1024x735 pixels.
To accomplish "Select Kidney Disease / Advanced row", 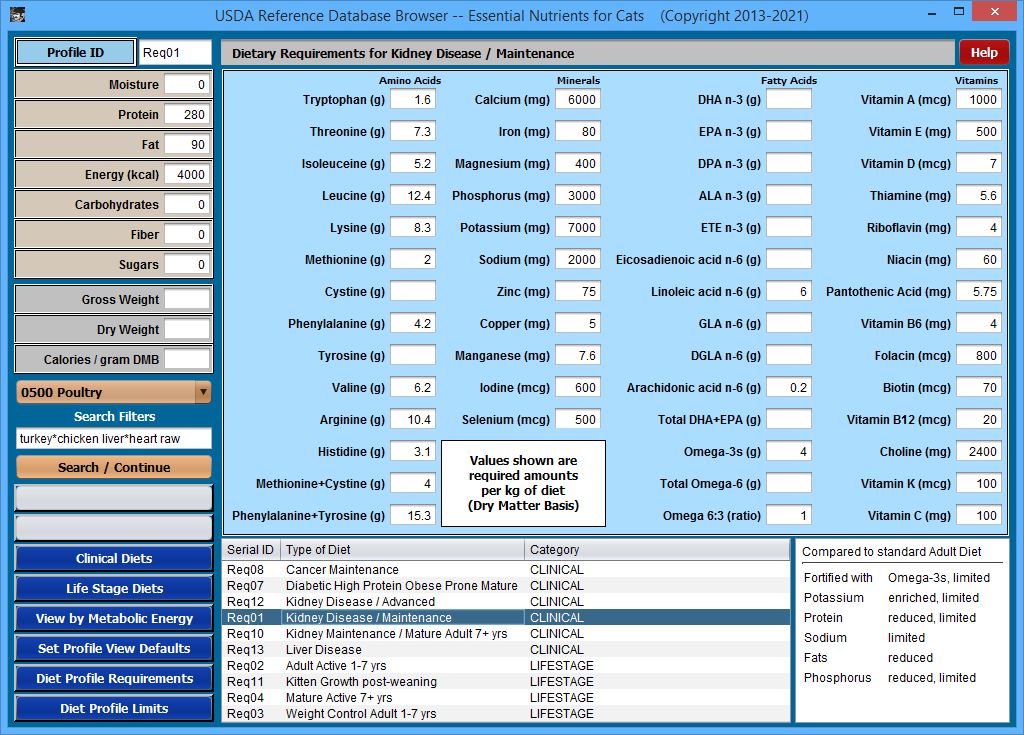I will coord(360,602).
